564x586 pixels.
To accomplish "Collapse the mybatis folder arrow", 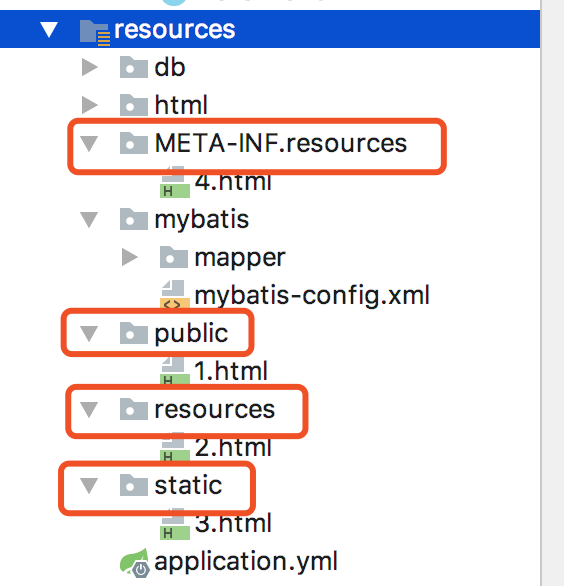I will click(89, 220).
